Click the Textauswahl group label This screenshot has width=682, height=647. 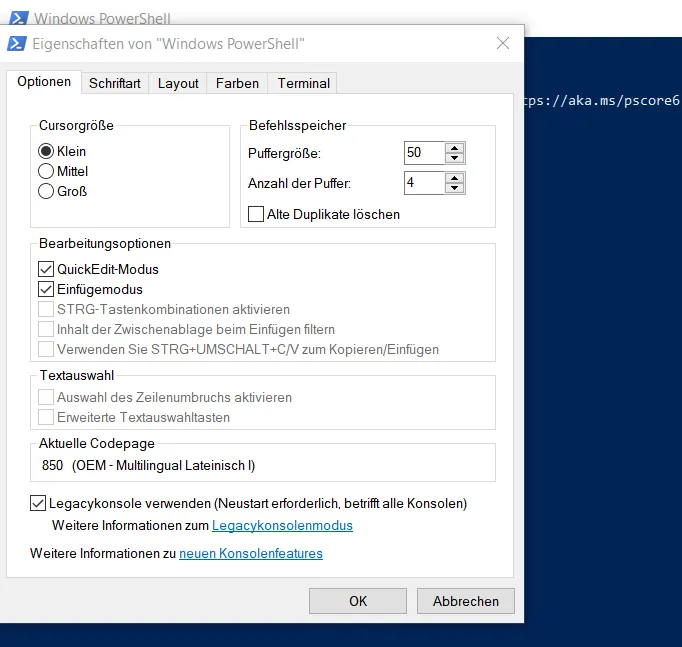[x=77, y=375]
